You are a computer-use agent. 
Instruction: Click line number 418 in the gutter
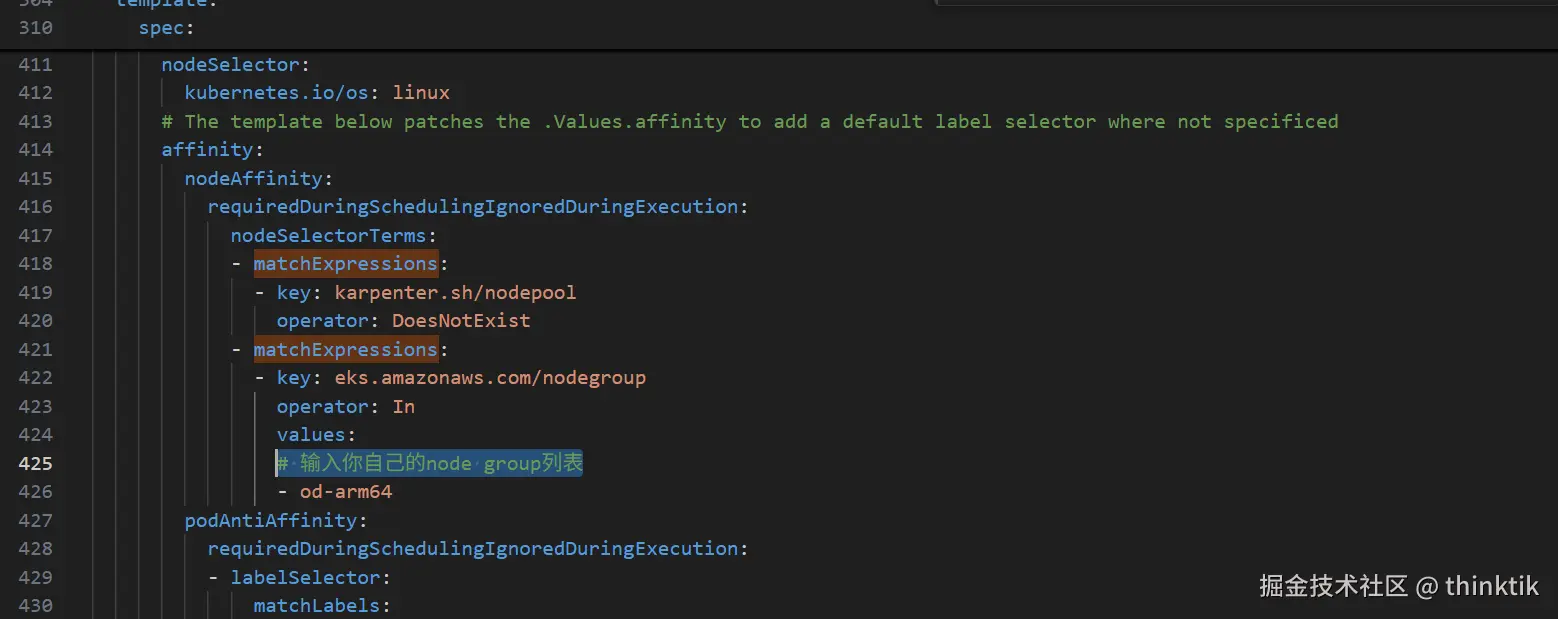35,264
